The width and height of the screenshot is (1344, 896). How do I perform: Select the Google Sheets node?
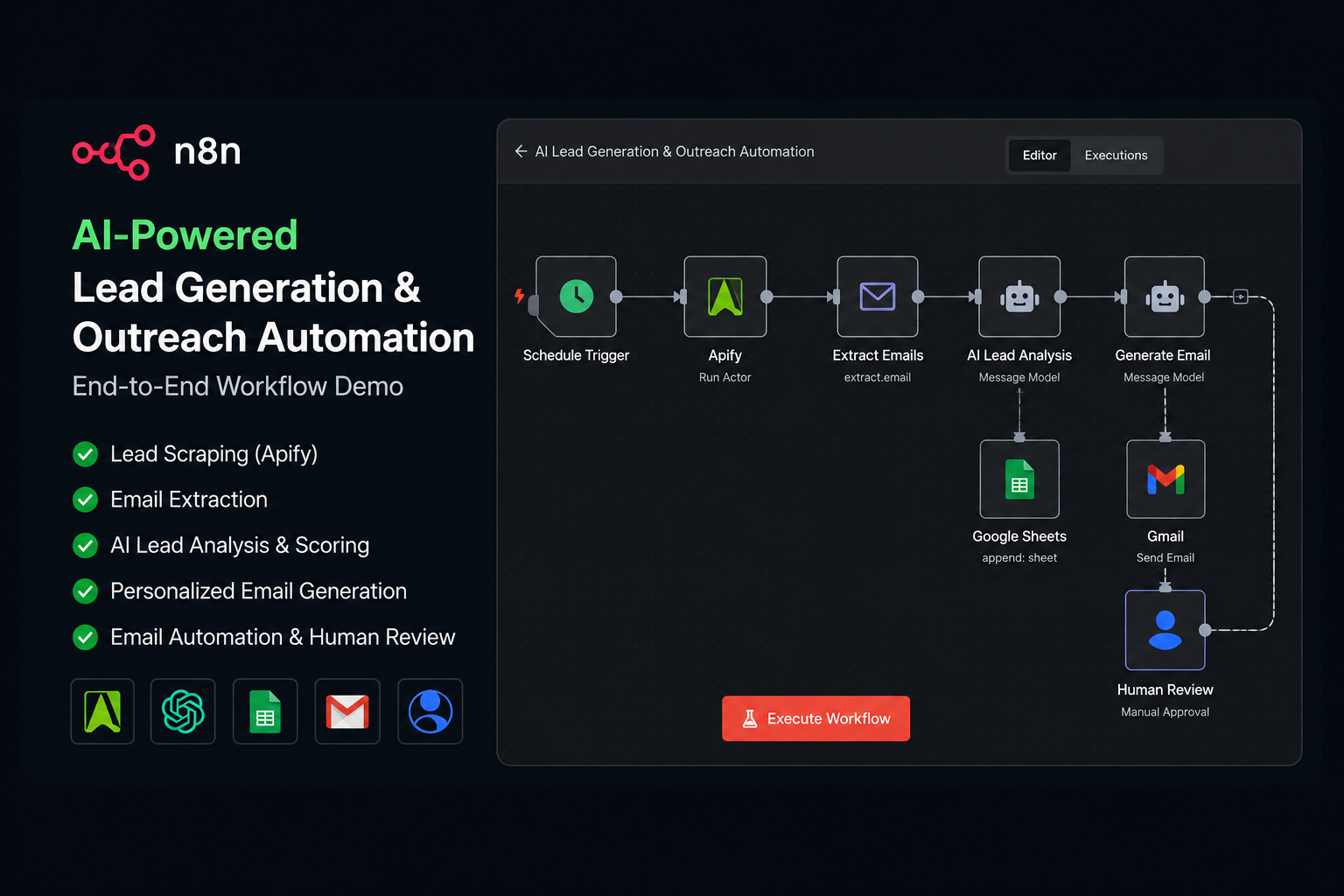pos(1019,479)
